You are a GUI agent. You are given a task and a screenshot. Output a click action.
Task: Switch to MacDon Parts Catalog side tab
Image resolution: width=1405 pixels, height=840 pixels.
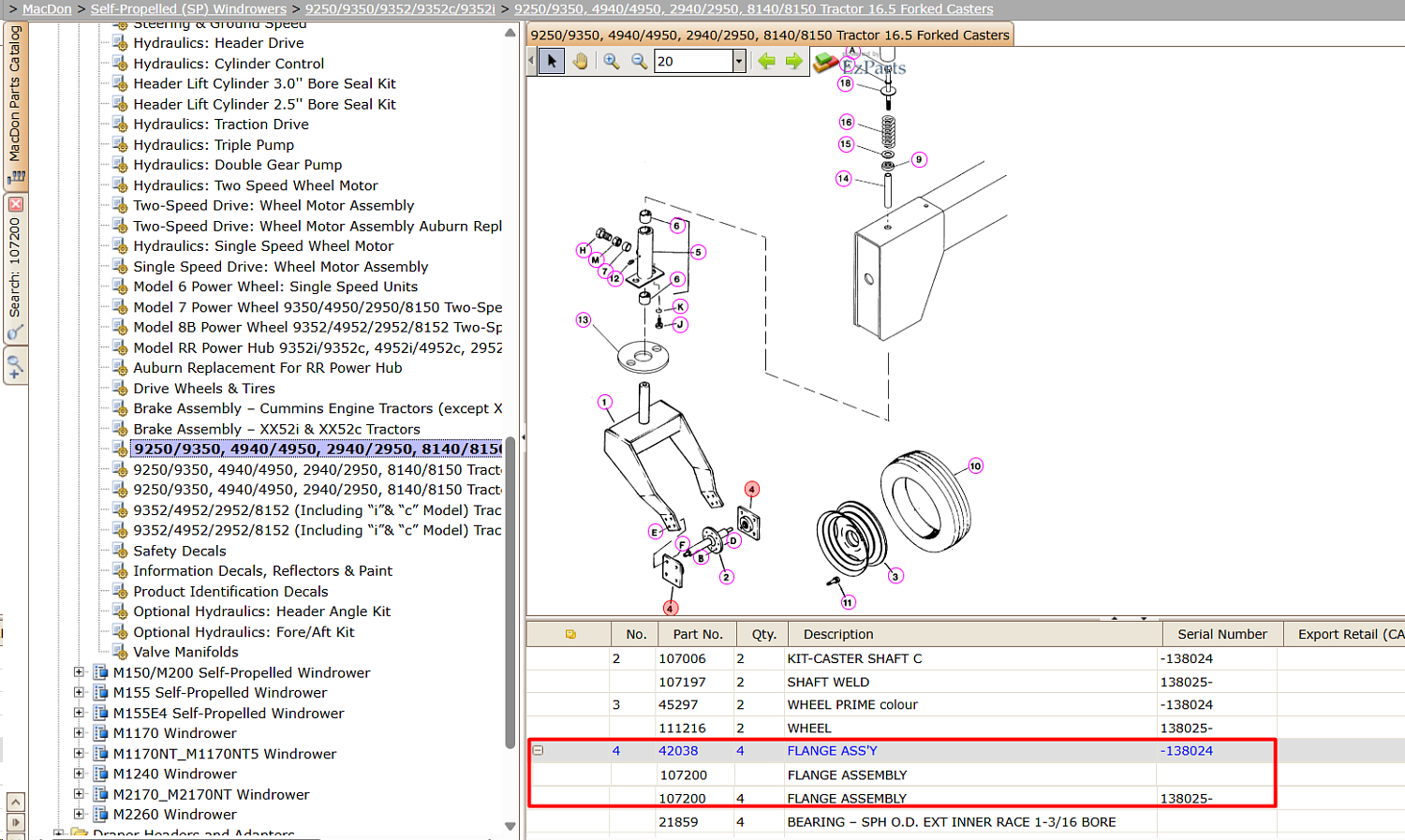click(15, 105)
